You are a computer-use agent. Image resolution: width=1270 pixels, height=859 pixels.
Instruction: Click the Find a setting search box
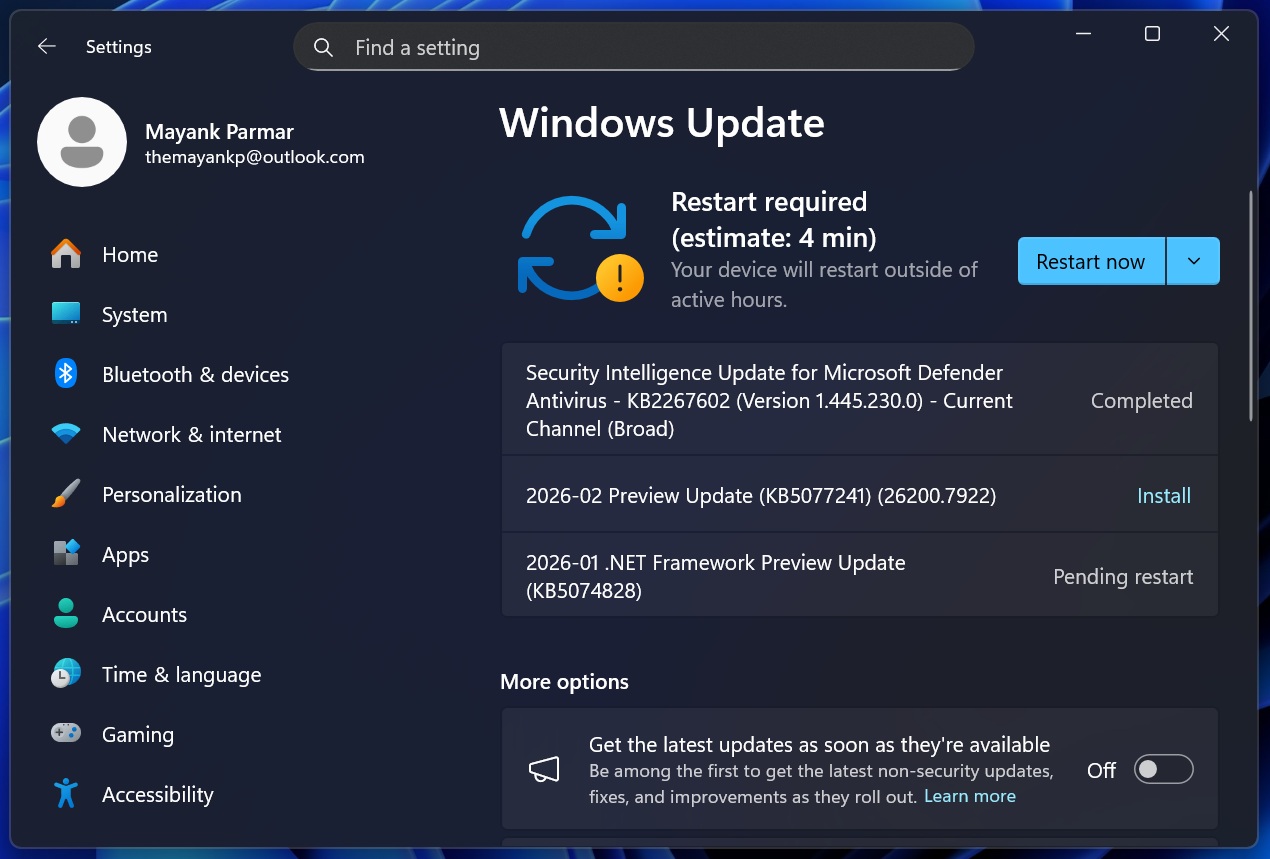633,46
